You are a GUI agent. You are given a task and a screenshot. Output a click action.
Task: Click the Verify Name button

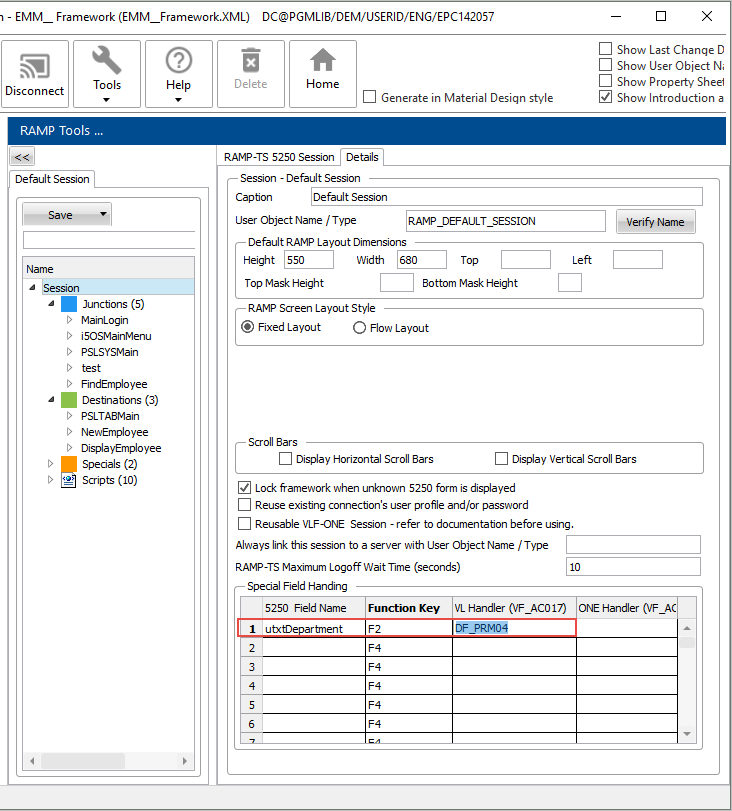coord(655,222)
